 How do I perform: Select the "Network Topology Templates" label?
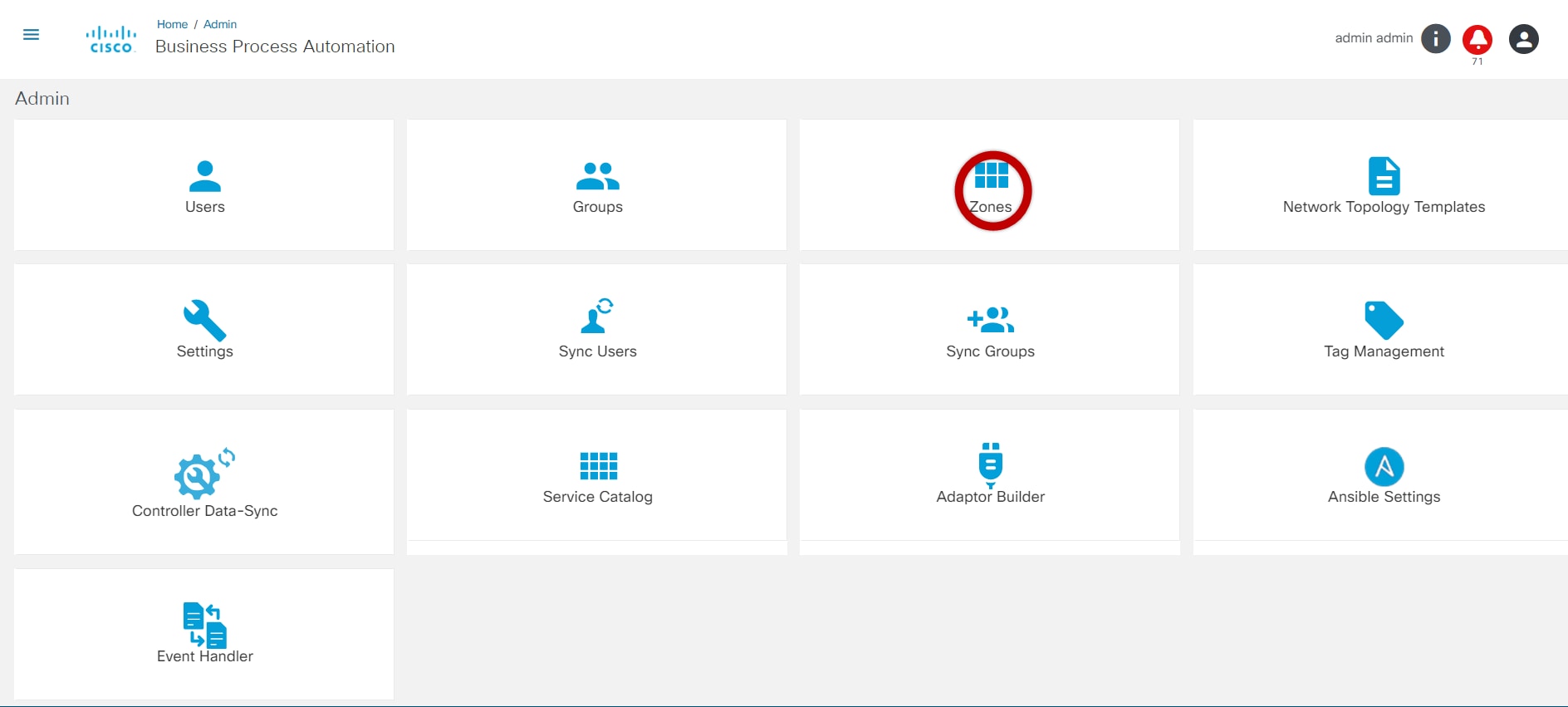coord(1384,207)
